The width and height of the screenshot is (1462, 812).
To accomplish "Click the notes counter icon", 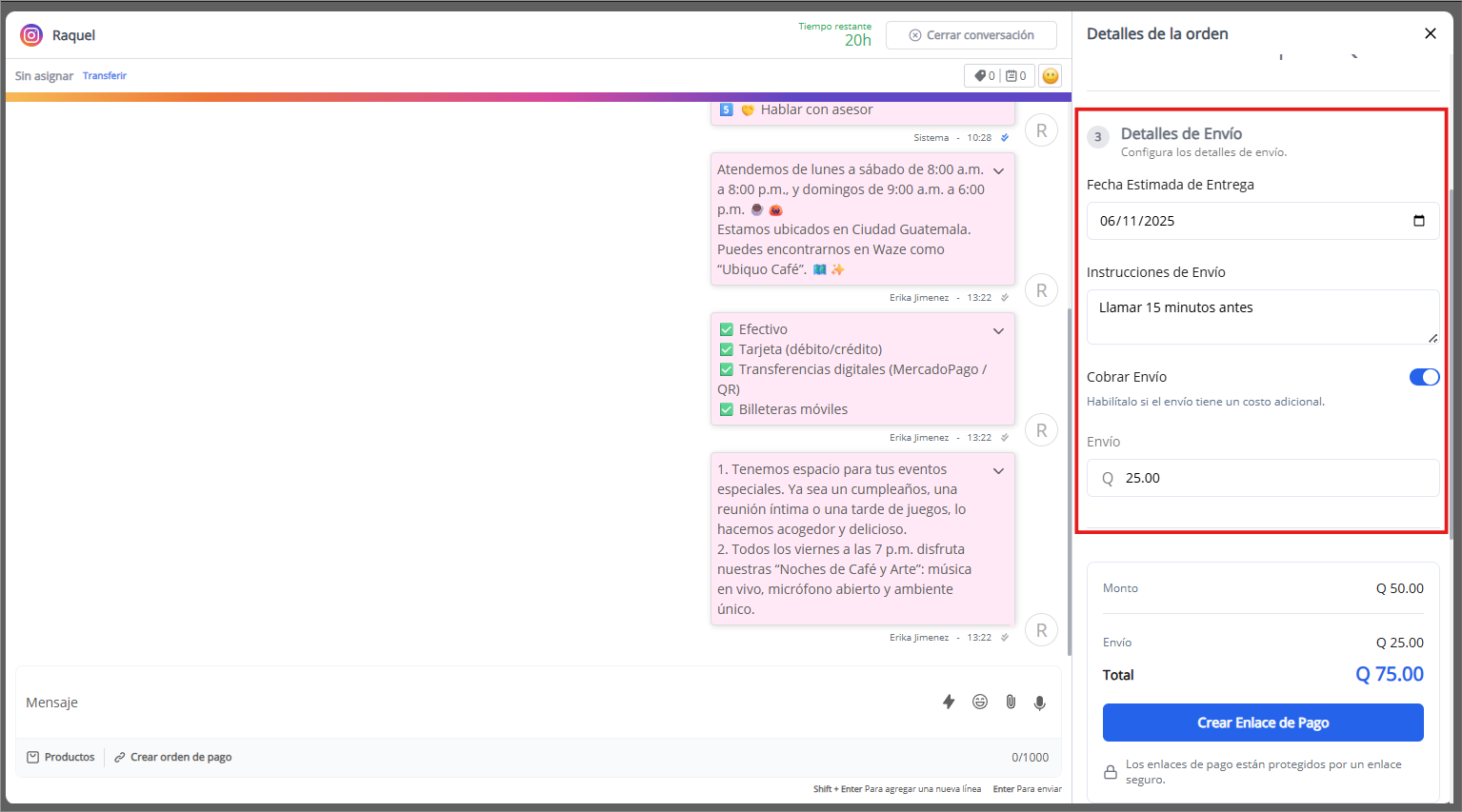I will coord(1015,76).
